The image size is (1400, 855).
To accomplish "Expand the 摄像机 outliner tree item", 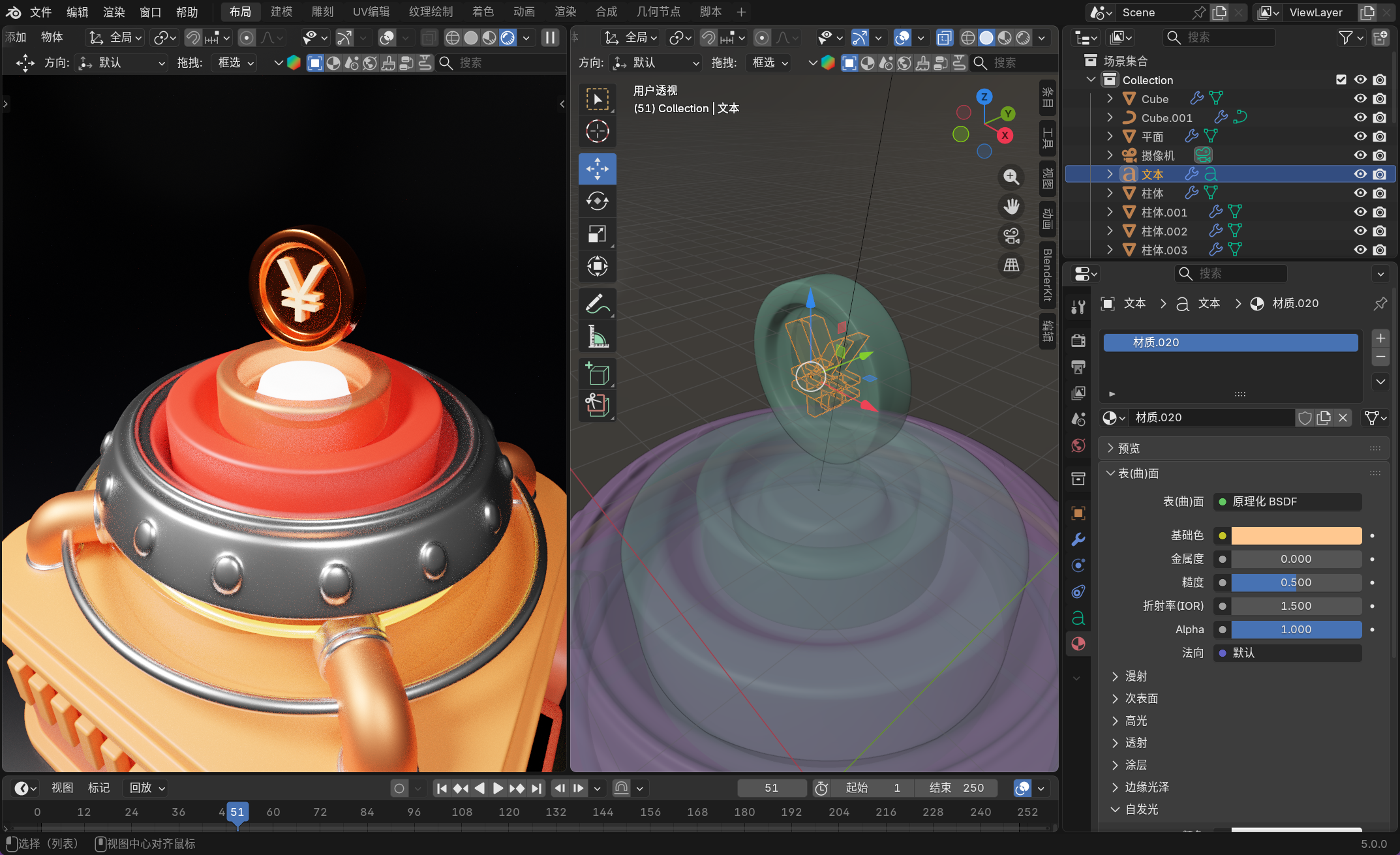I will (x=1110, y=155).
